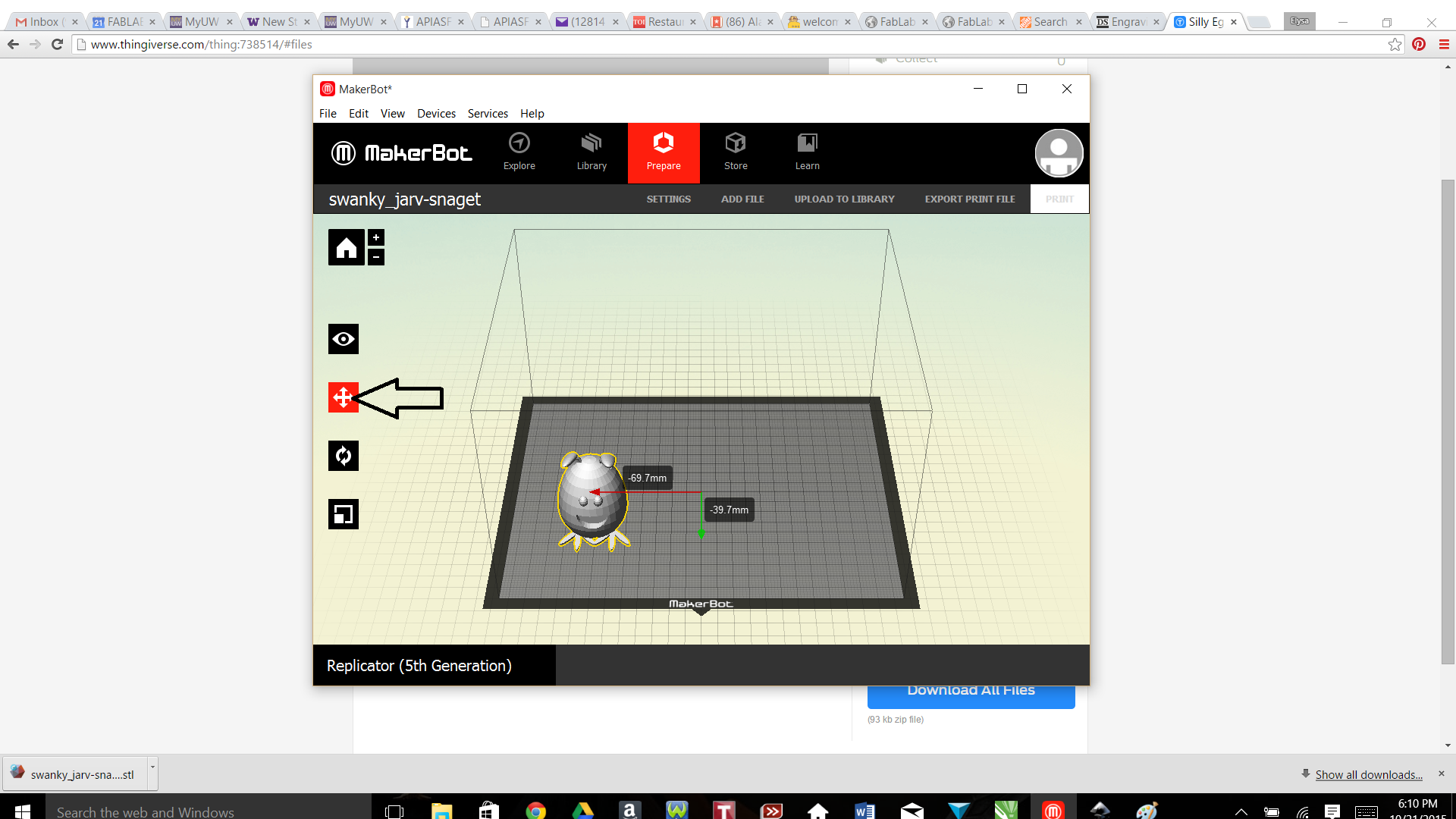Click the Download All Files button
This screenshot has width=1456, height=819.
point(971,693)
